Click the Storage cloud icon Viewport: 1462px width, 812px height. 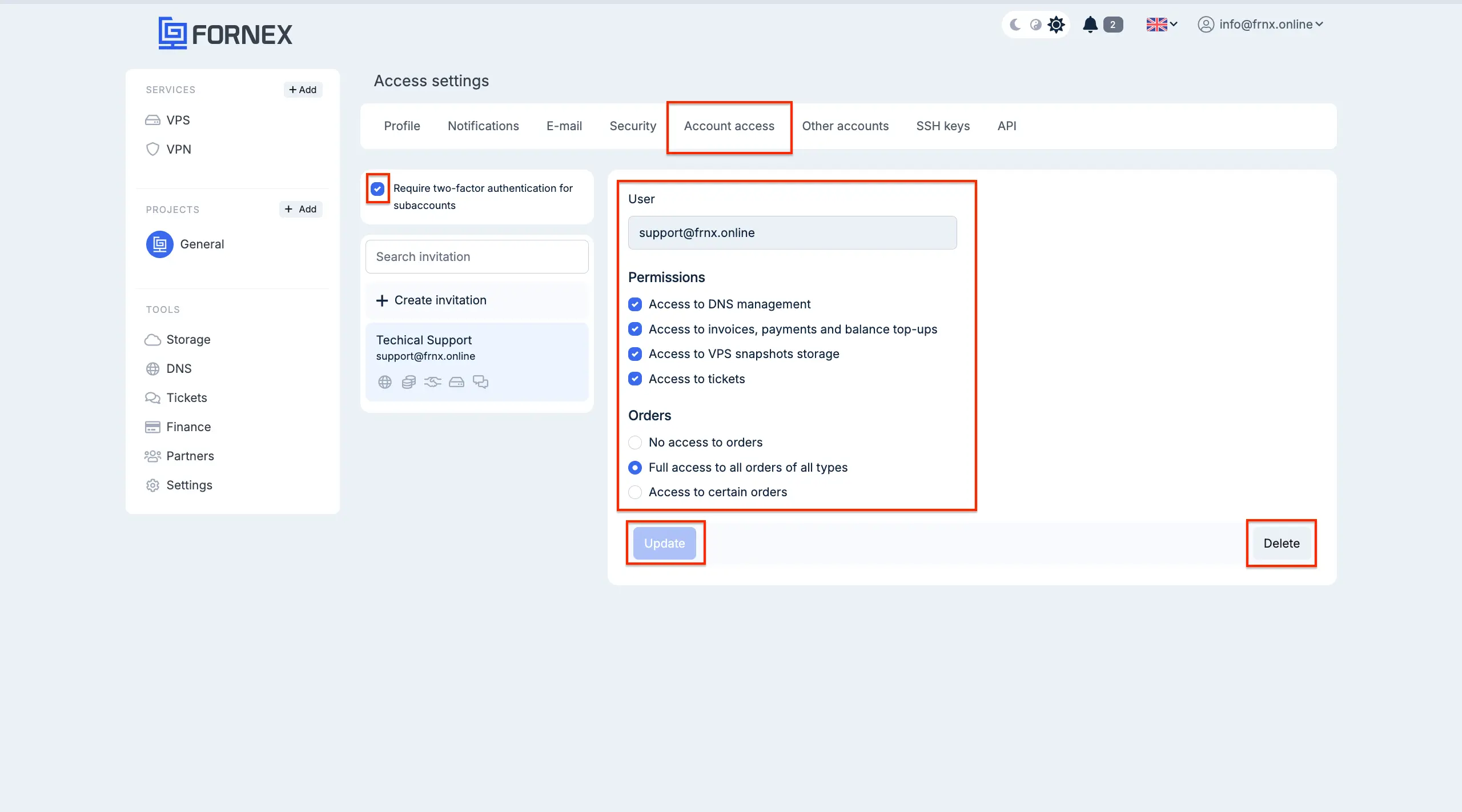pos(152,340)
